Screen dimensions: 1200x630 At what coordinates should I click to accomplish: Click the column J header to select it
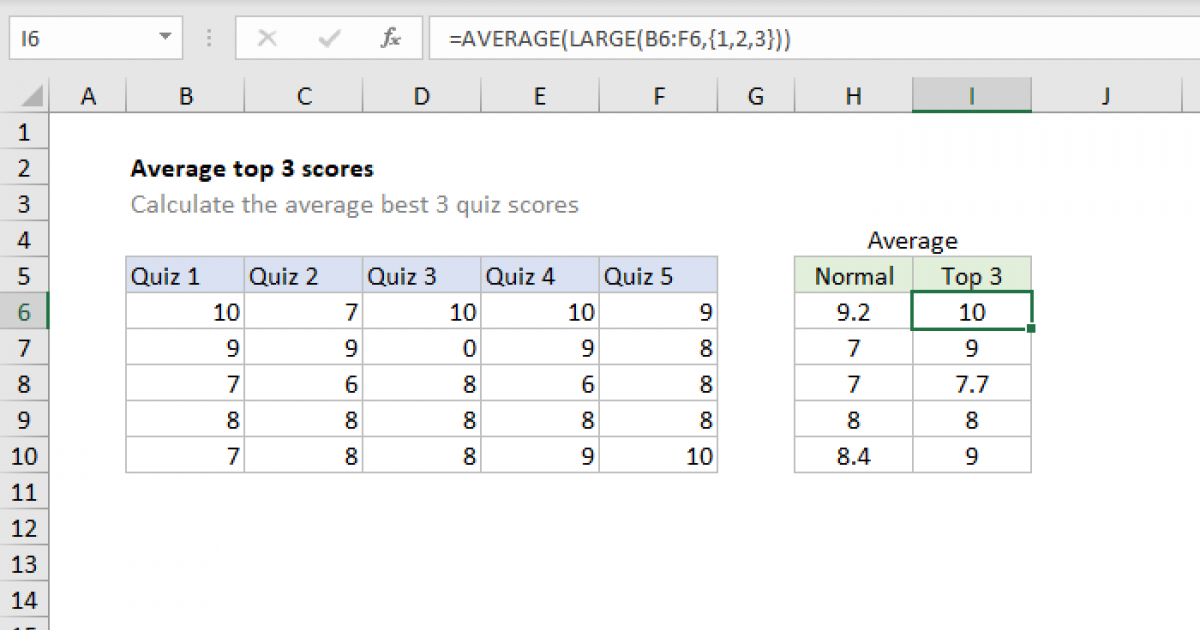click(x=1105, y=95)
